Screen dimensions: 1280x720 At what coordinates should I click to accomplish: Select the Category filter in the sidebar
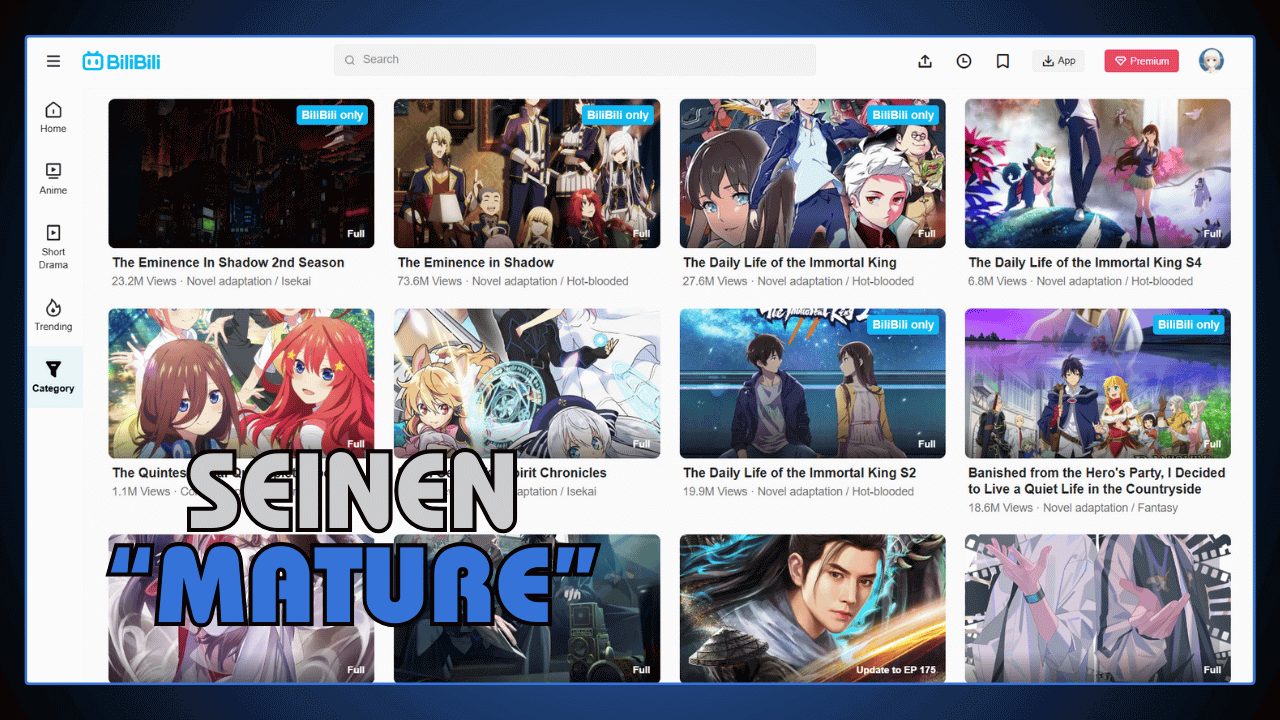52,377
